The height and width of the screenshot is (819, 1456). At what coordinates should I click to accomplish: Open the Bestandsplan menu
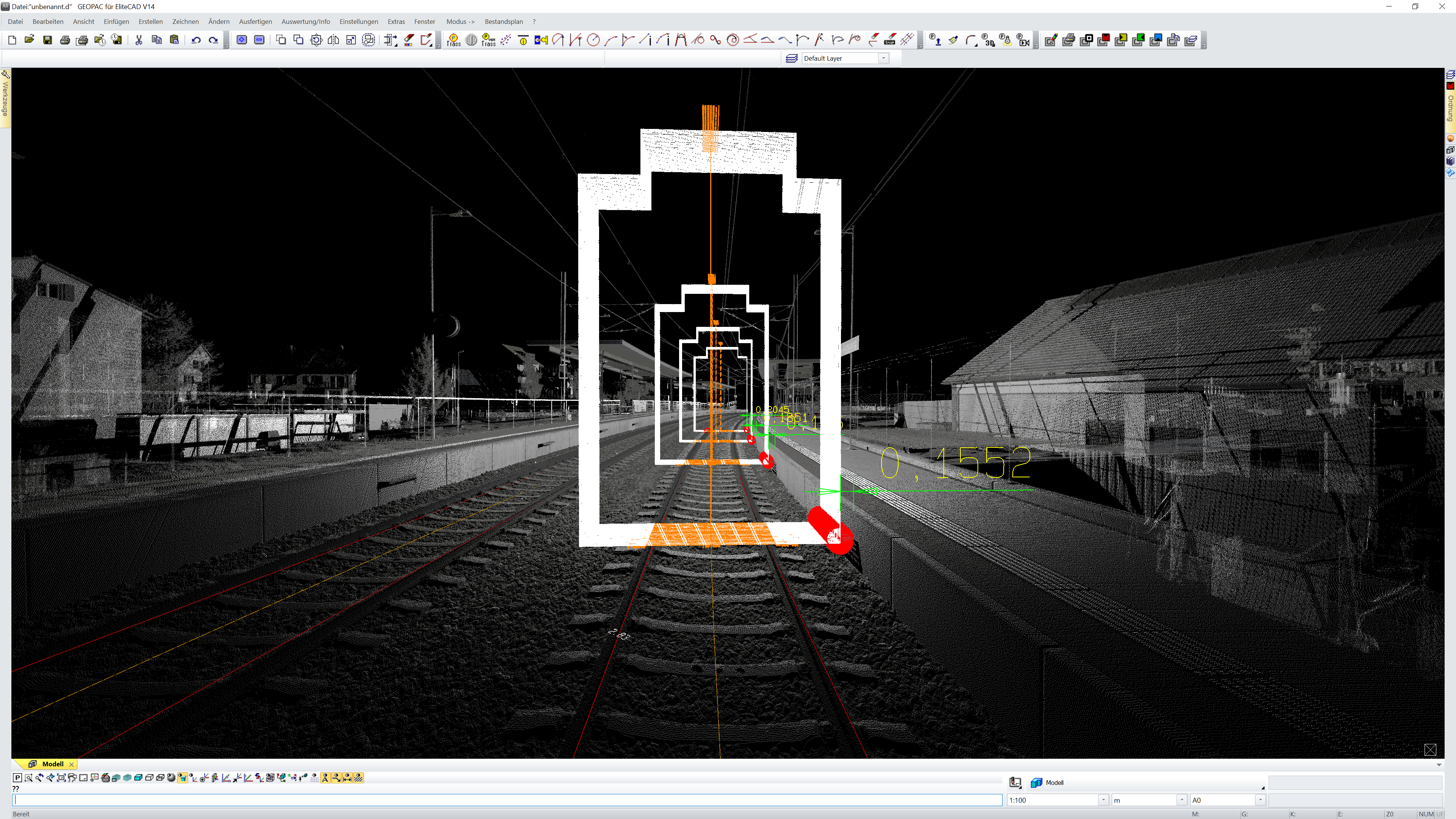pyautogui.click(x=503, y=22)
